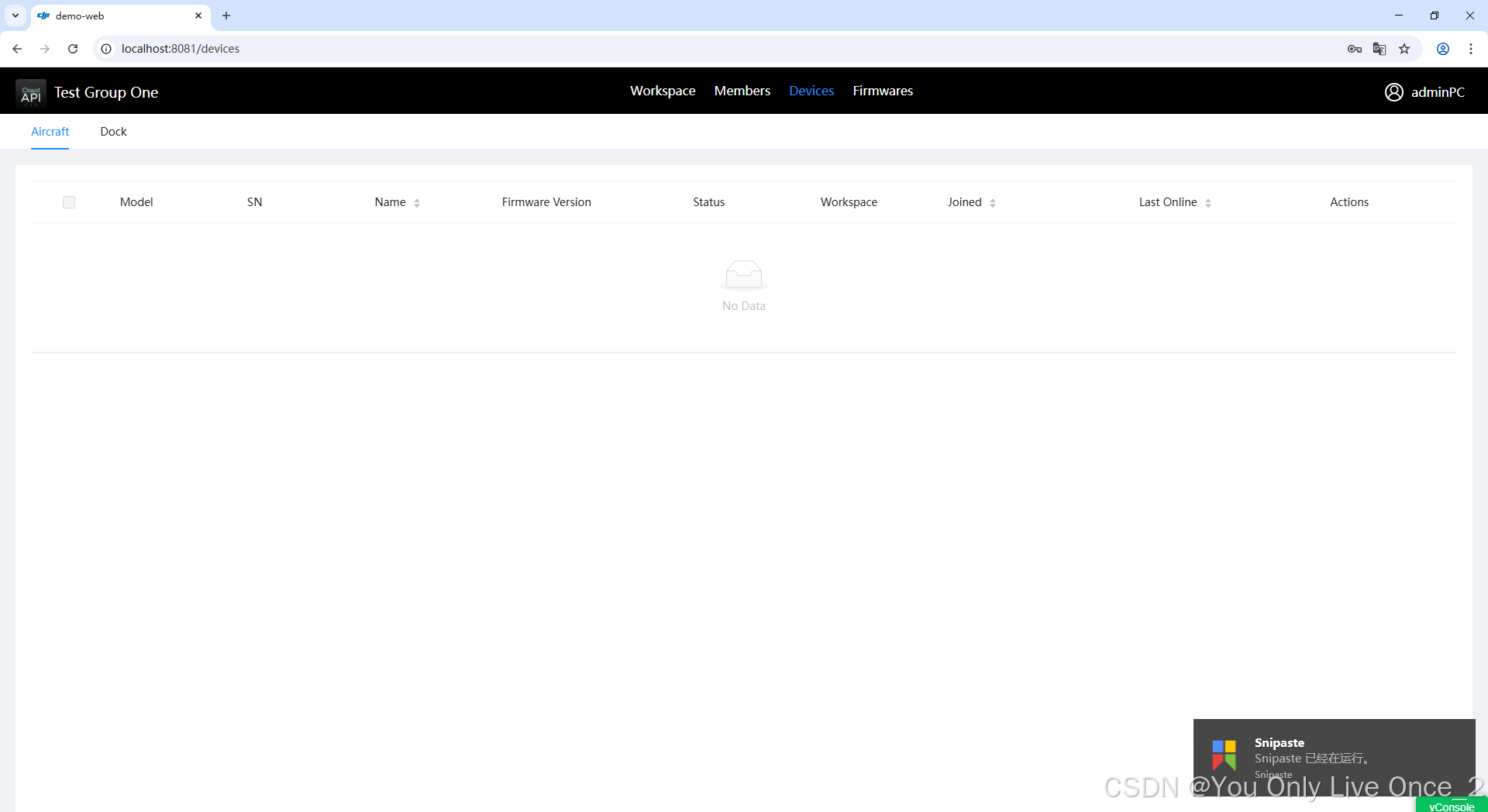Open the Workspace menu item
1488x812 pixels.
(x=663, y=91)
